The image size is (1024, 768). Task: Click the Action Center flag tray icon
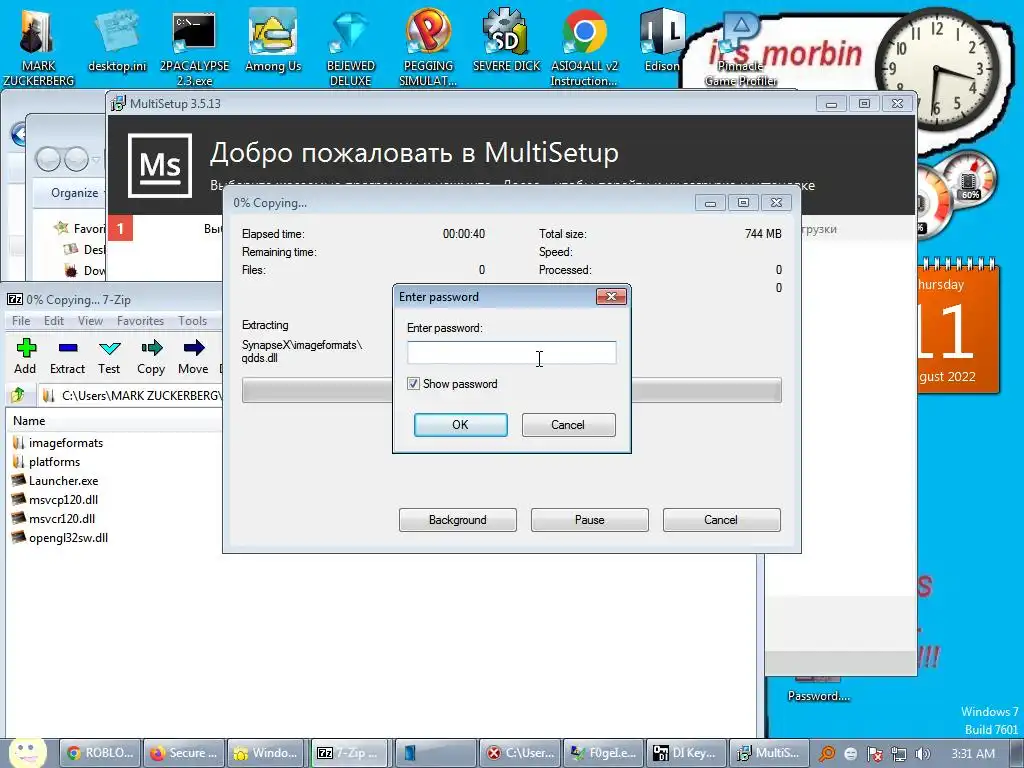[x=874, y=754]
